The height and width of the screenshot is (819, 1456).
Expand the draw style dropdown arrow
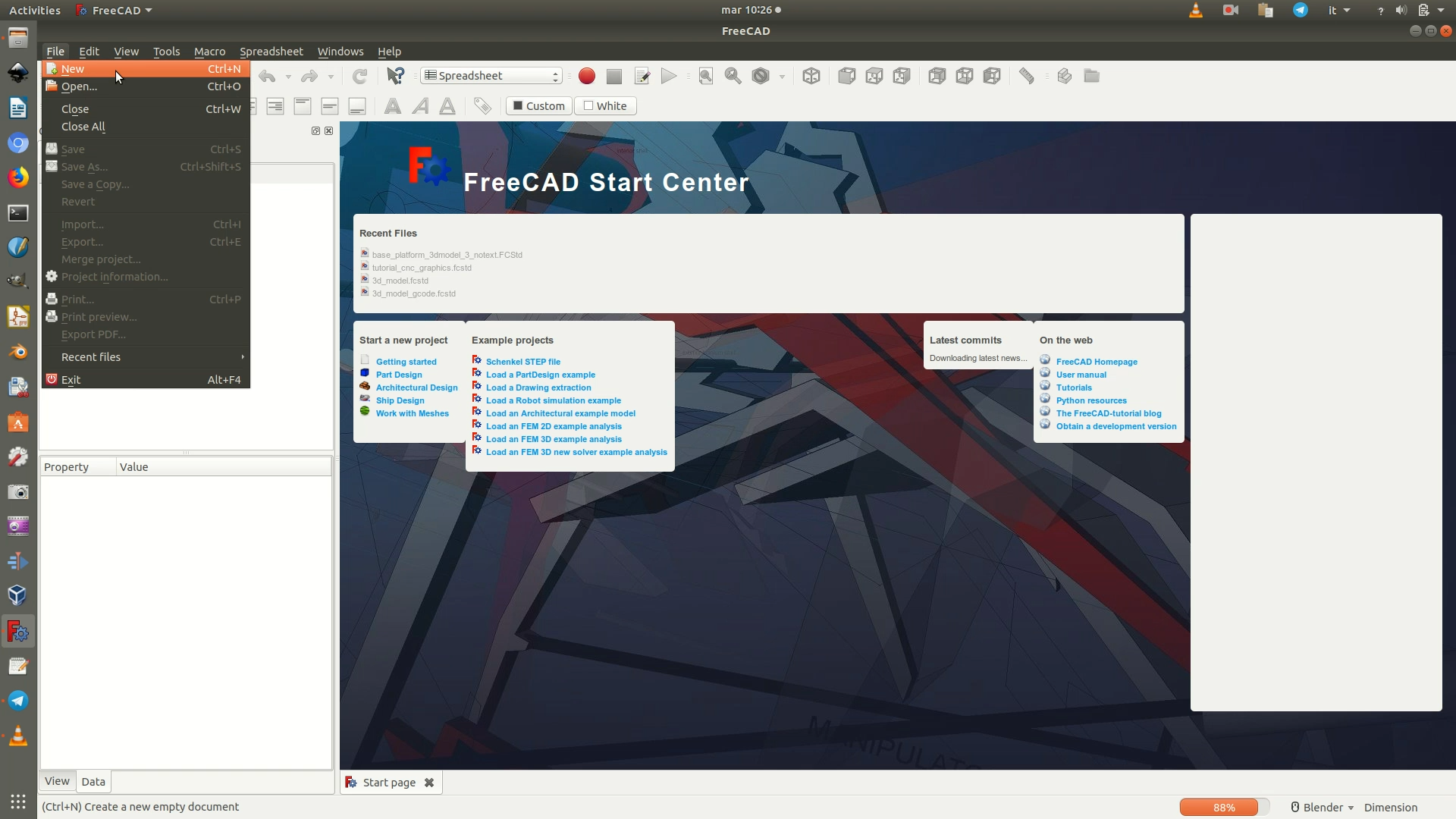pos(782,77)
